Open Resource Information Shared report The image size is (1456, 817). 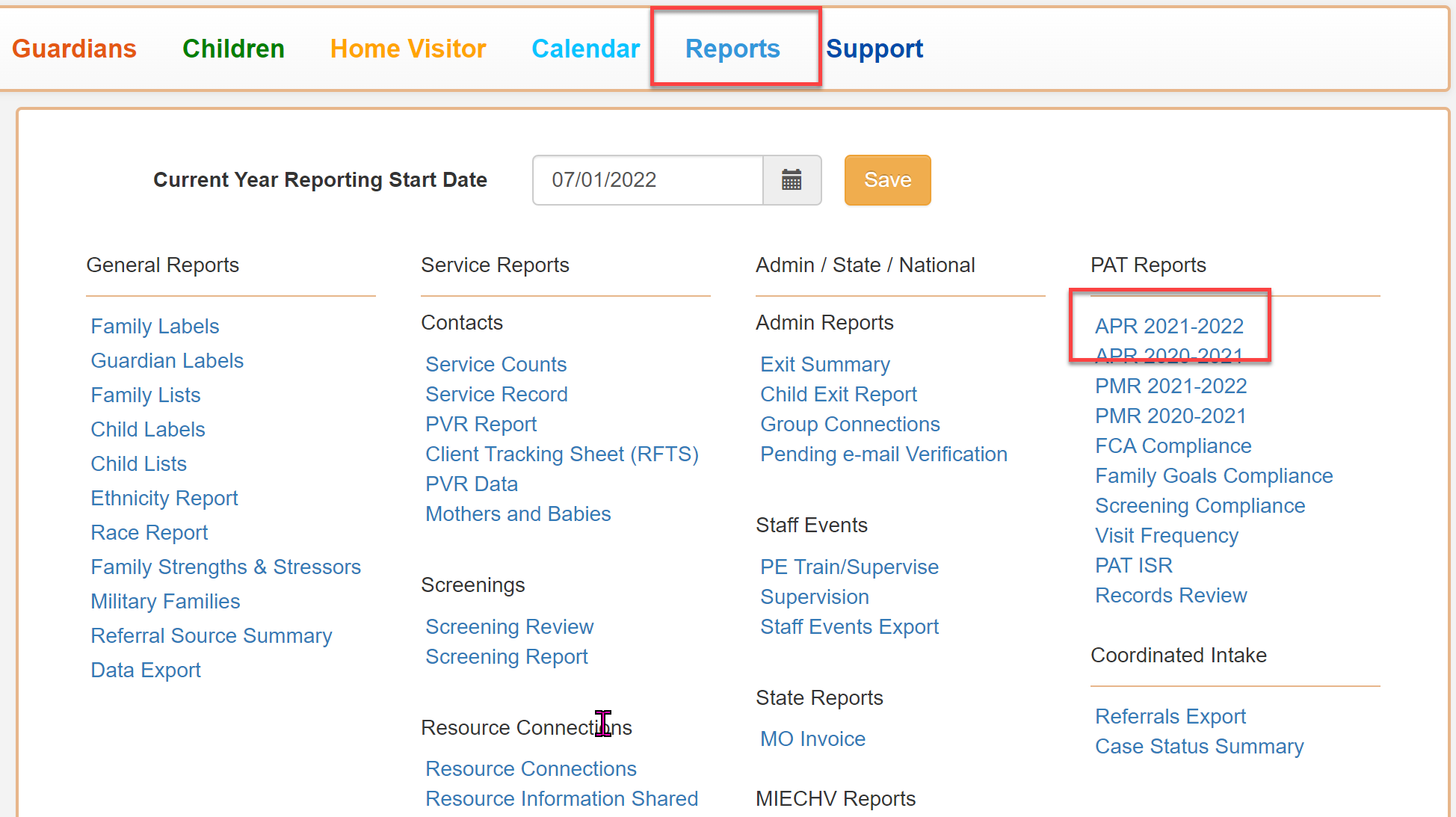coord(562,799)
